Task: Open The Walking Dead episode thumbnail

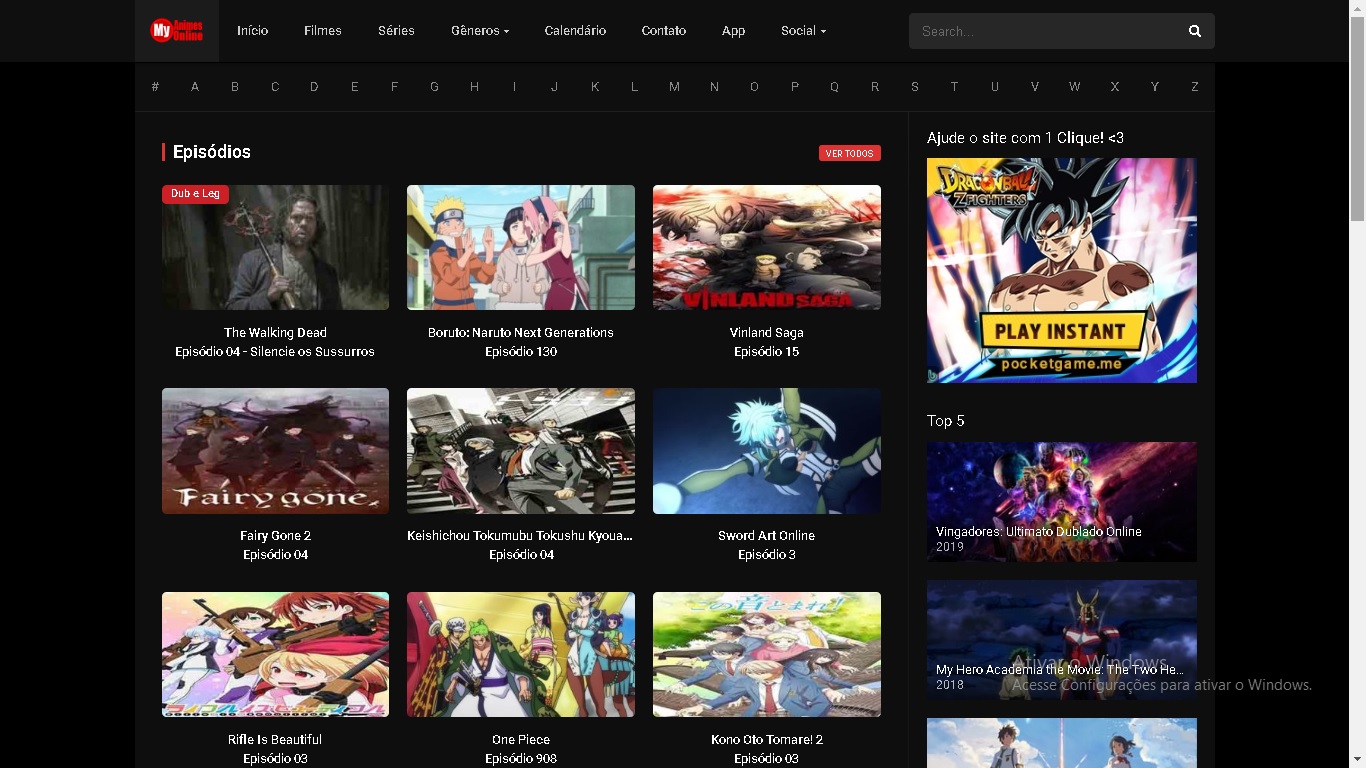Action: coord(275,247)
